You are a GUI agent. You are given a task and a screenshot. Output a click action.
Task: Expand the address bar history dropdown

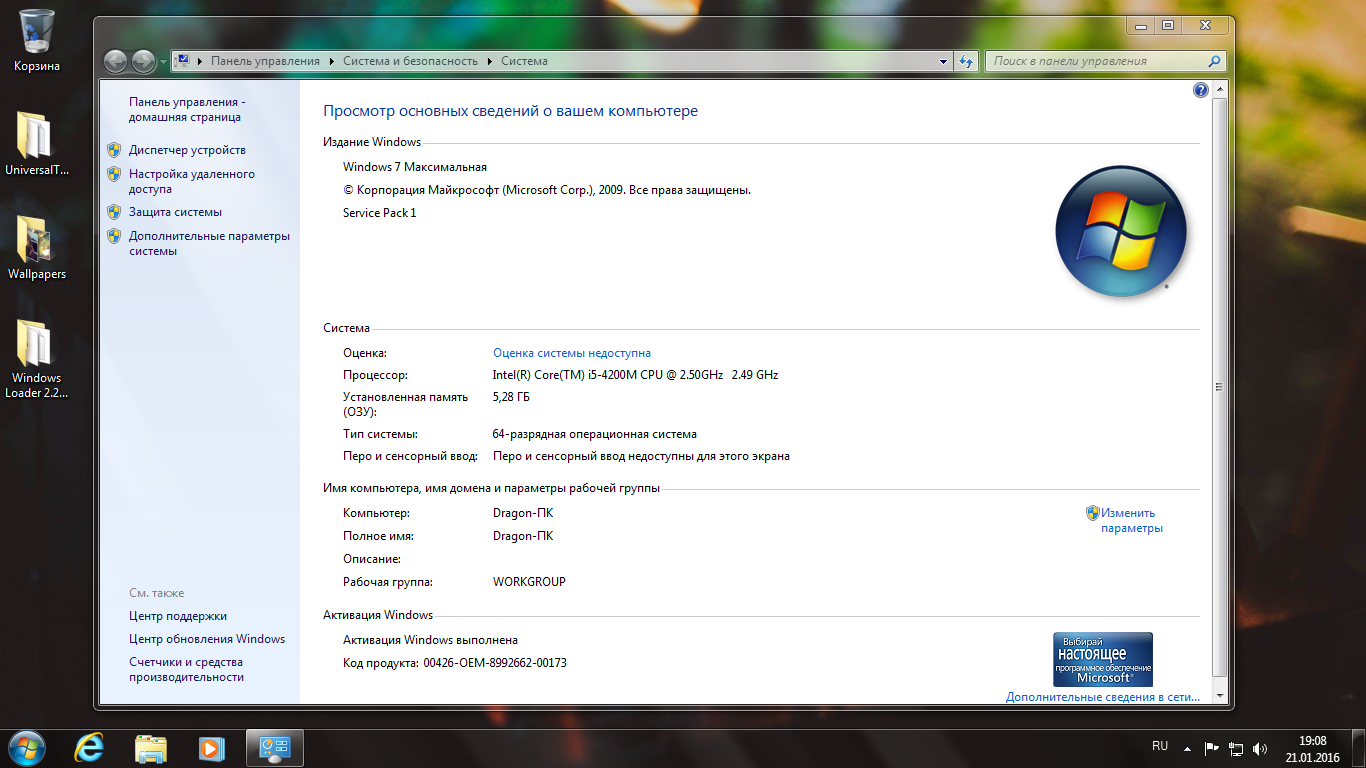click(943, 61)
